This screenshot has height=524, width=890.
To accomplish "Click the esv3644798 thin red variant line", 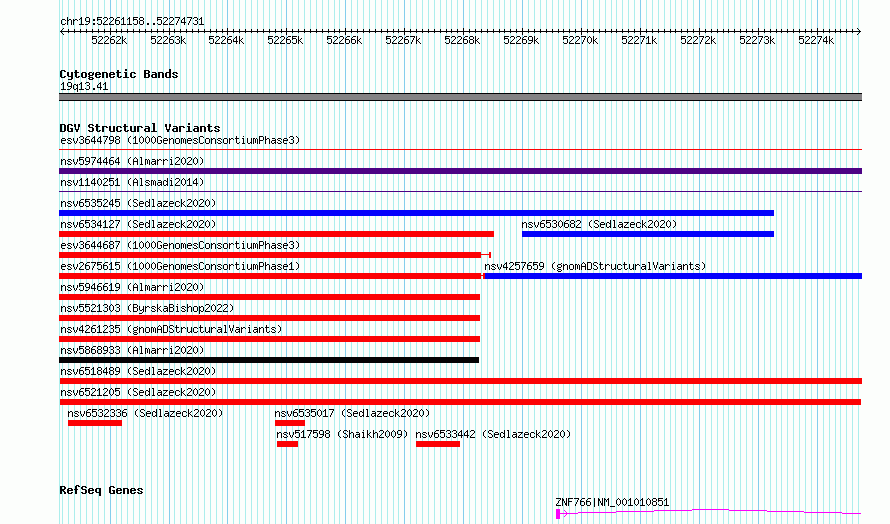I will coord(460,150).
